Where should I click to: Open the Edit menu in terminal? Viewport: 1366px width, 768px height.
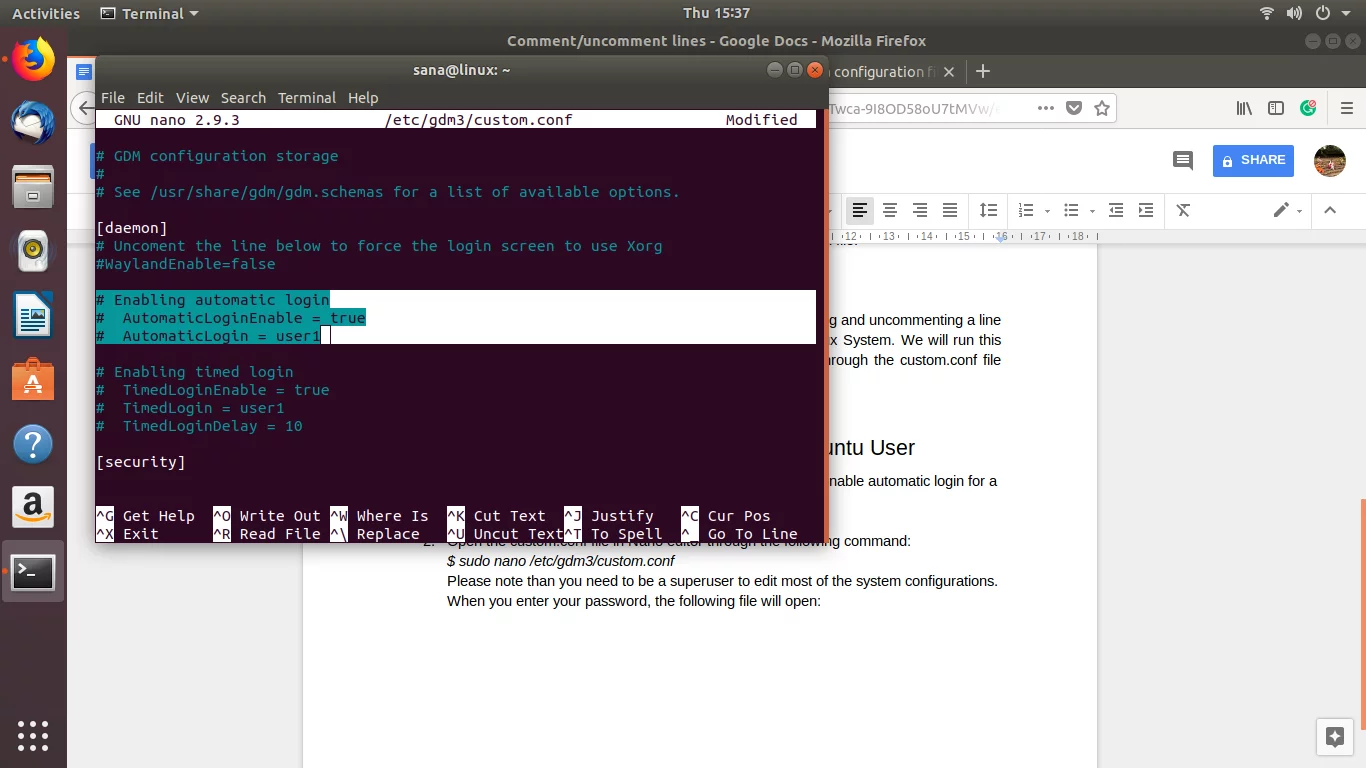pos(150,97)
